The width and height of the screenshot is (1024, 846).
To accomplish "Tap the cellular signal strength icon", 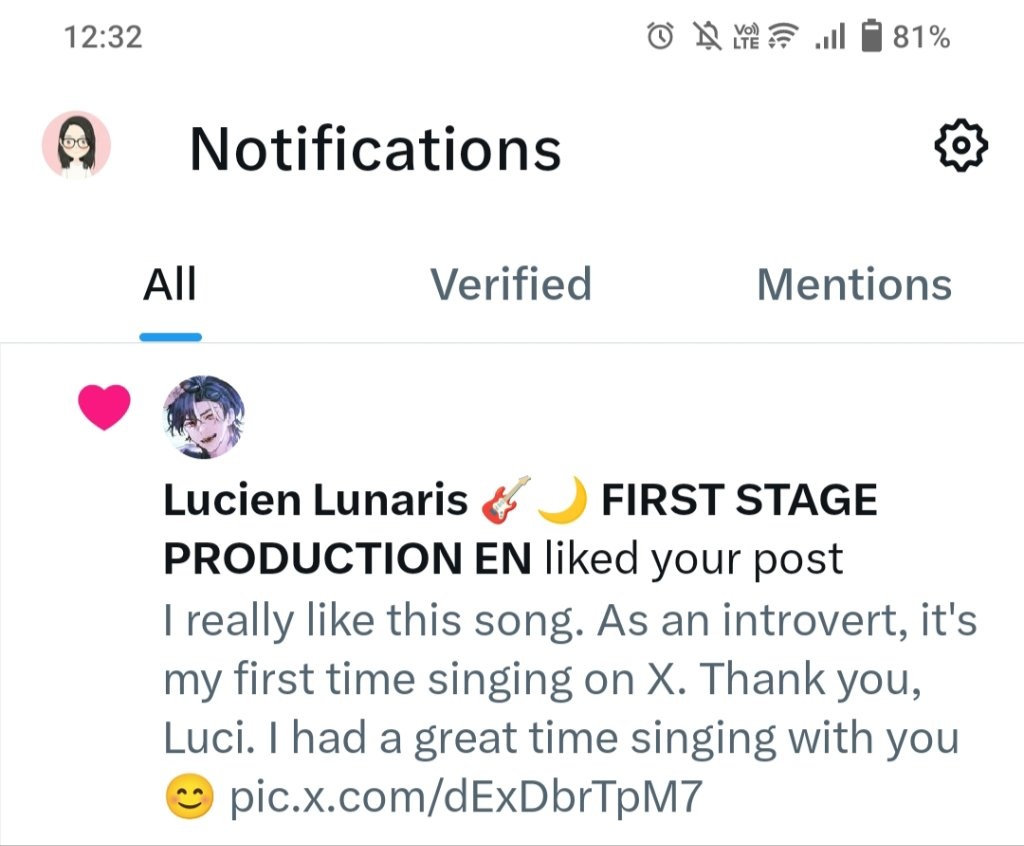I will point(830,37).
